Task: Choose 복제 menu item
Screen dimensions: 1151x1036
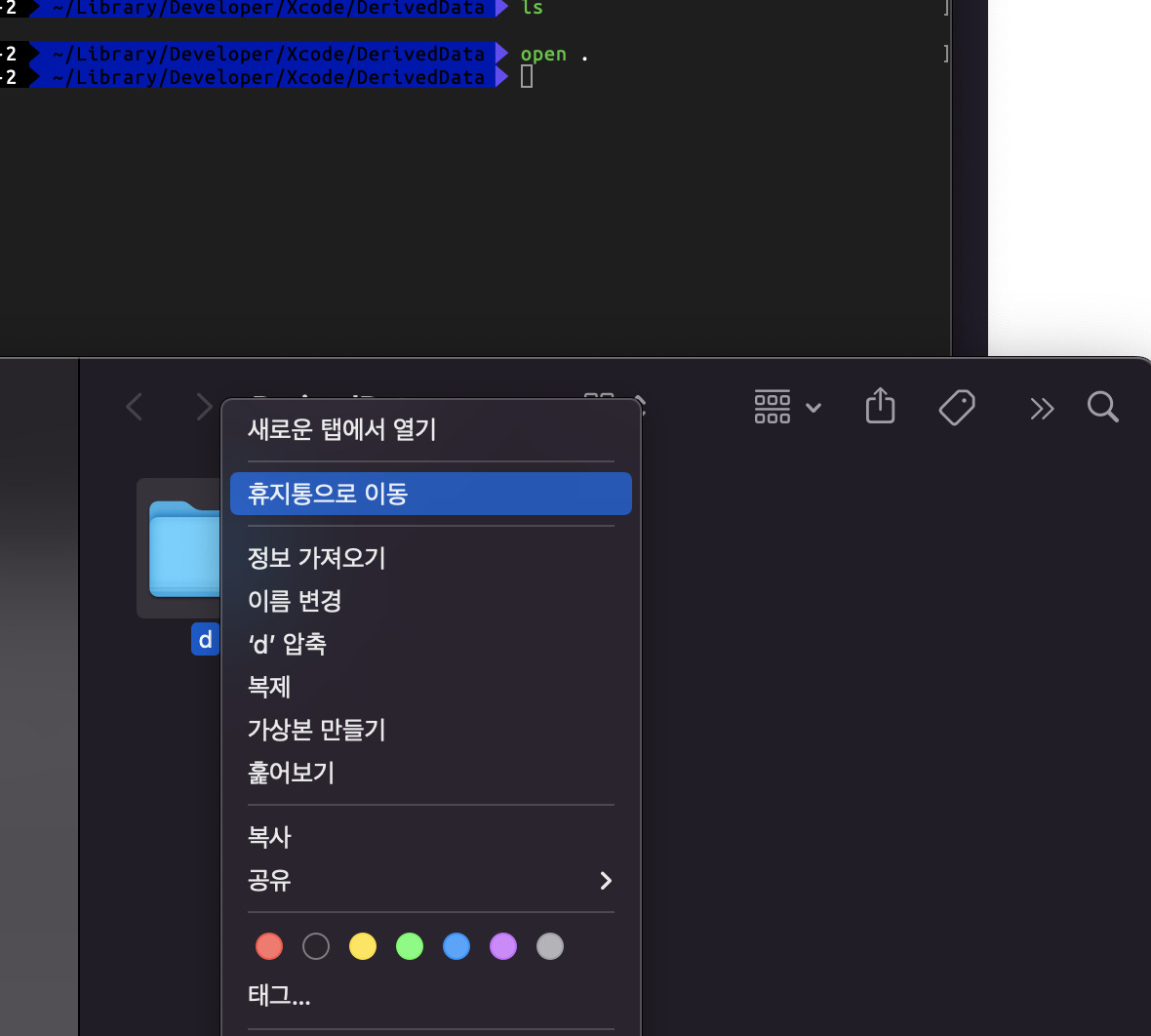Action: (x=431, y=687)
